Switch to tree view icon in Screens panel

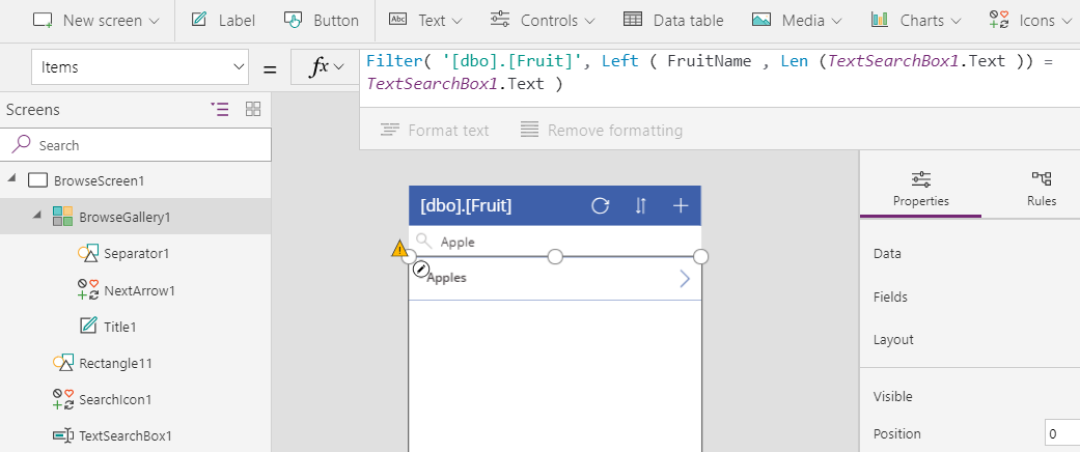click(x=219, y=109)
